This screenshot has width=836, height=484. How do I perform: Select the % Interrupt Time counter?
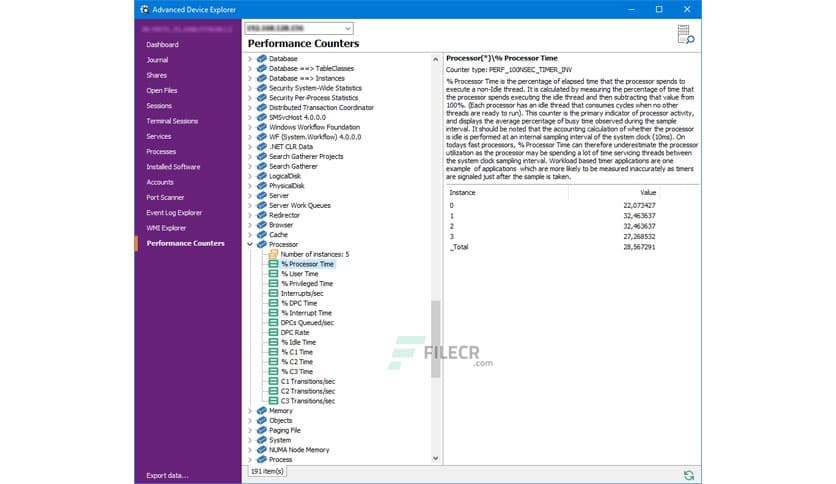click(x=307, y=313)
